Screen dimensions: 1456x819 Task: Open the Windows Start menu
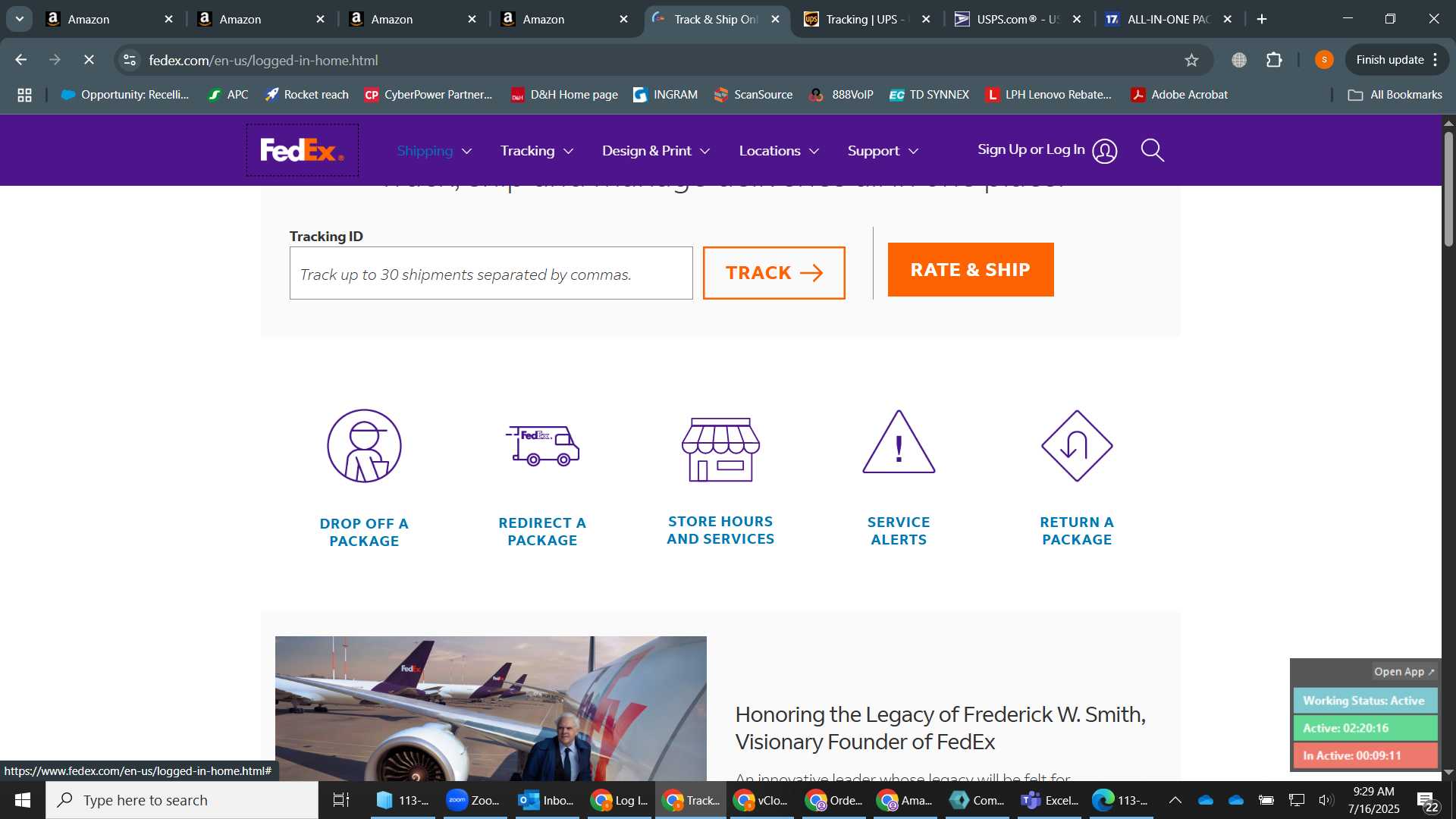point(22,800)
